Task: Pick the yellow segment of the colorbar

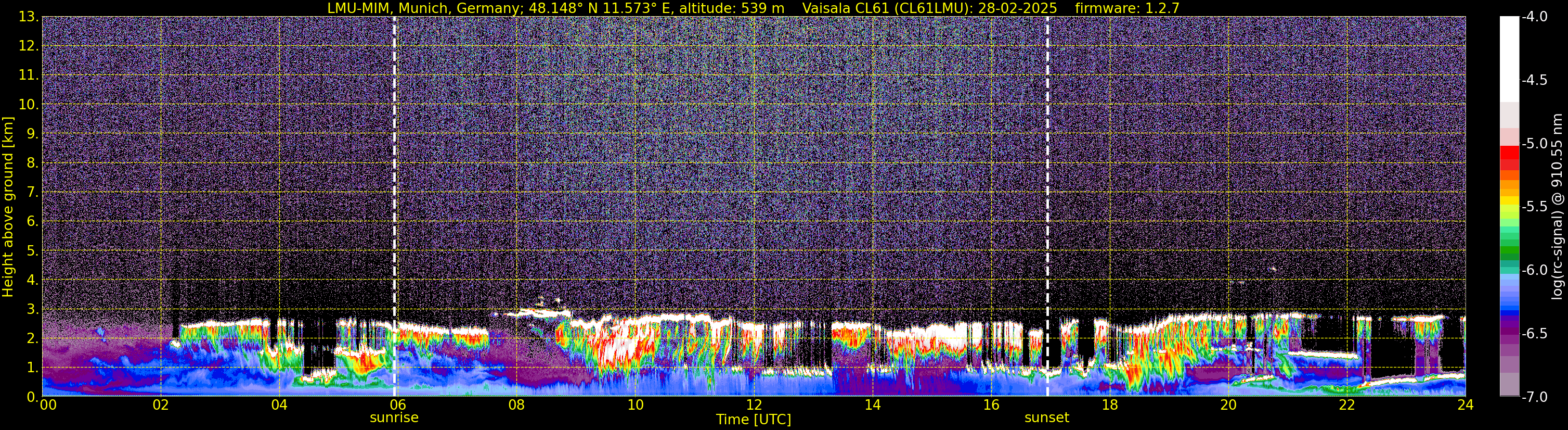Action: coord(1510,200)
